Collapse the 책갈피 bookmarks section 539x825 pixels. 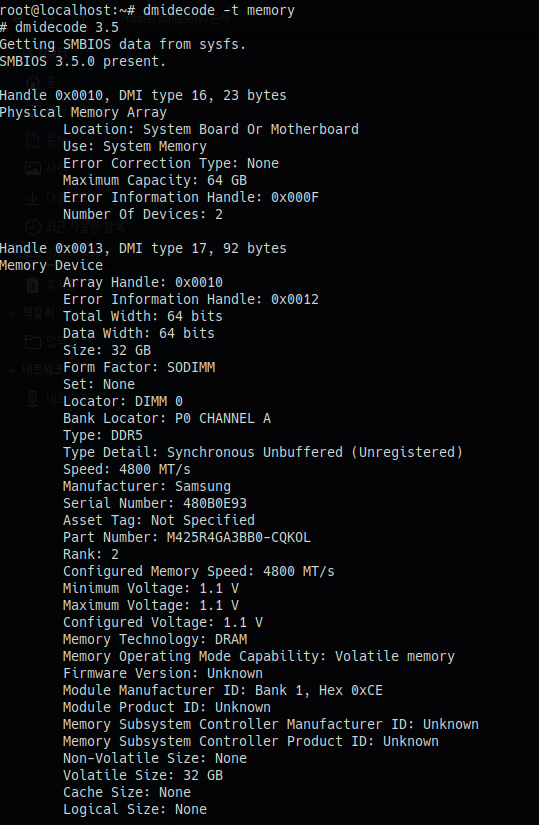(x=12, y=314)
